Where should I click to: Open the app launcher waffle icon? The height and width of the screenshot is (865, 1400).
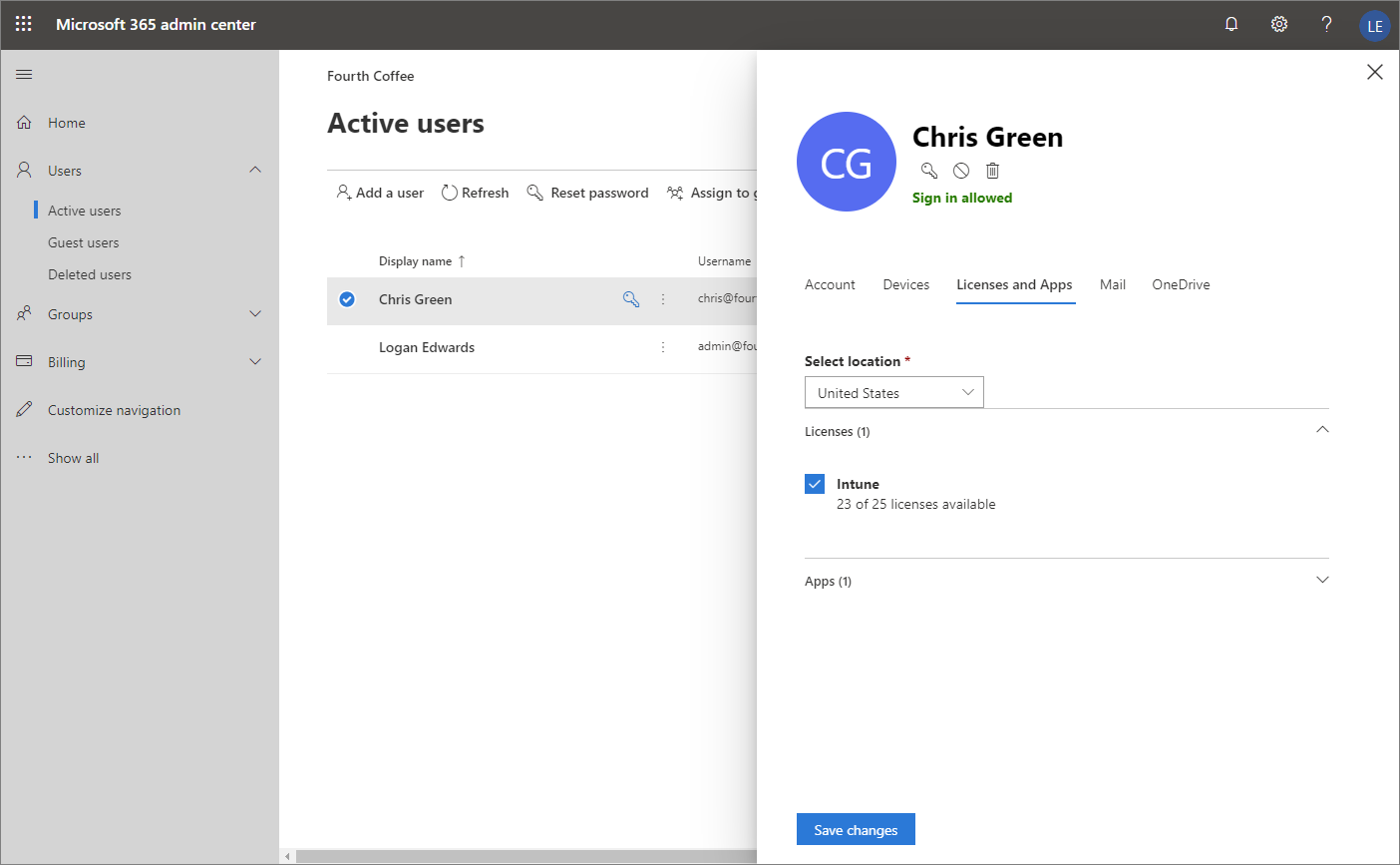[24, 24]
